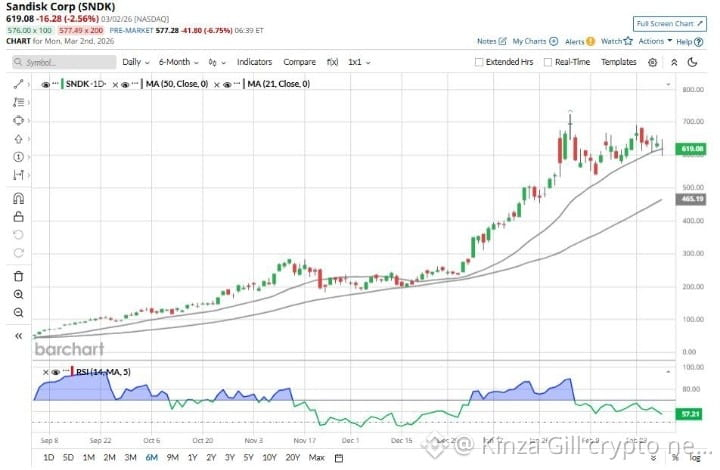Viewport: 720px width, 470px height.
Task: Open Notes for this chart
Action: 491,41
